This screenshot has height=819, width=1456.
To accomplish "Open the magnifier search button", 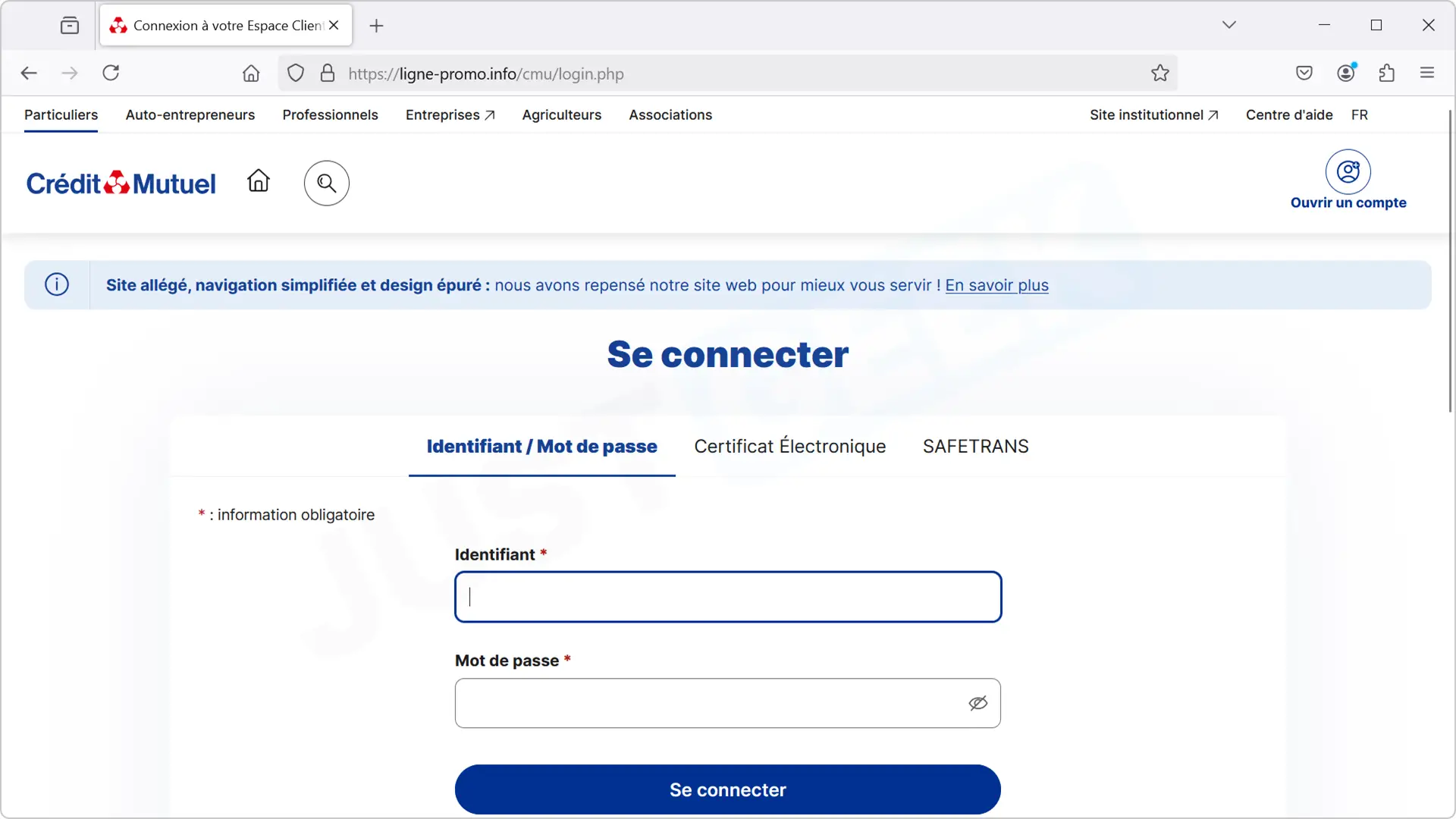I will tap(327, 183).
